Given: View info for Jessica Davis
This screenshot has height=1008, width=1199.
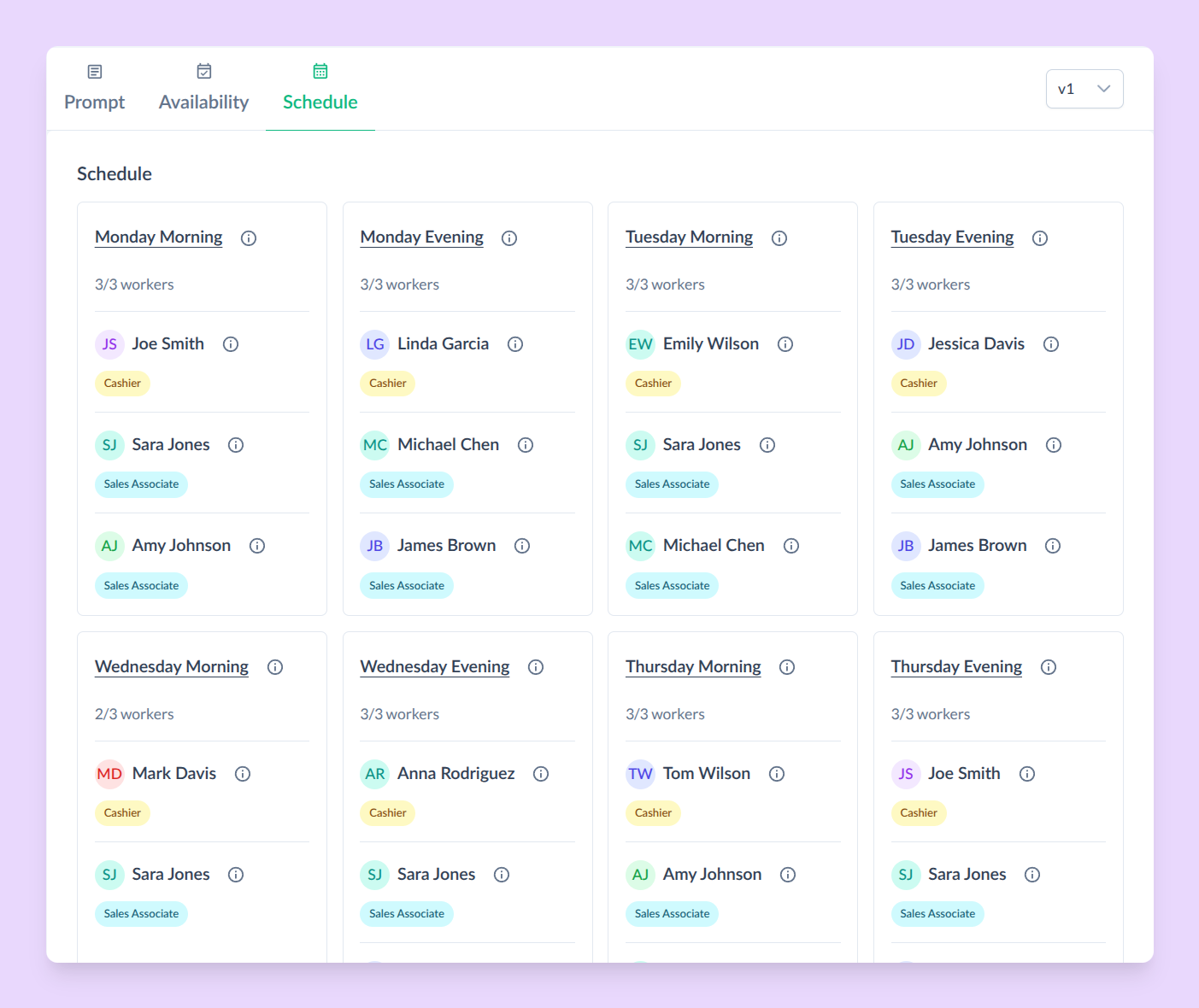Looking at the screenshot, I should click(1051, 344).
